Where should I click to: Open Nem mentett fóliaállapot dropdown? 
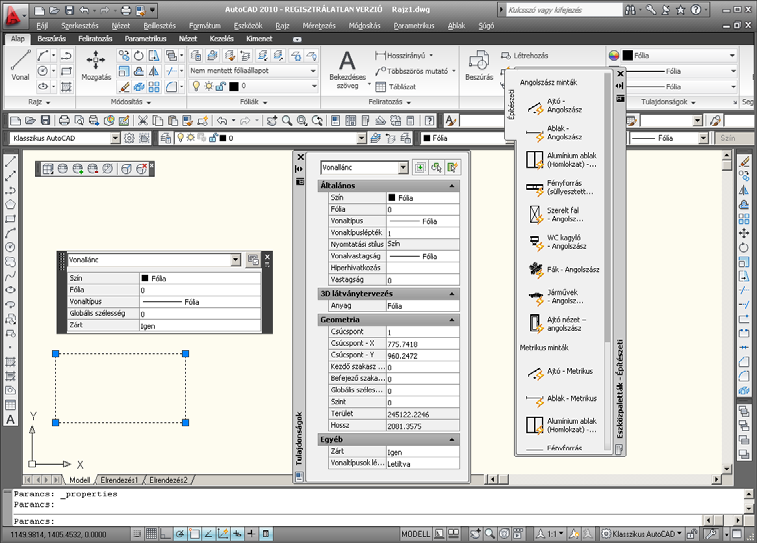click(313, 71)
